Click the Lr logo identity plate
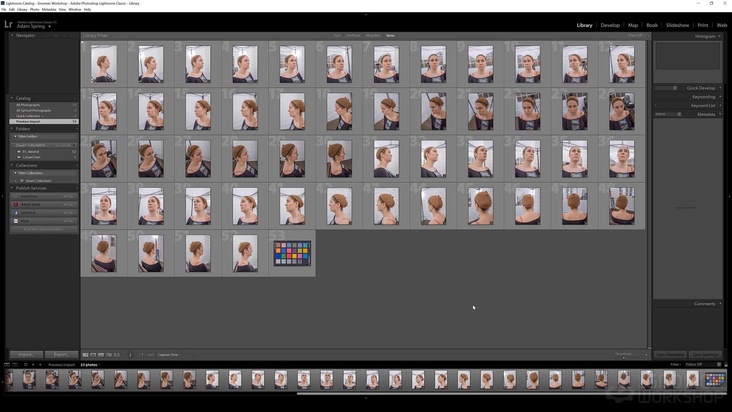 pos(8,24)
